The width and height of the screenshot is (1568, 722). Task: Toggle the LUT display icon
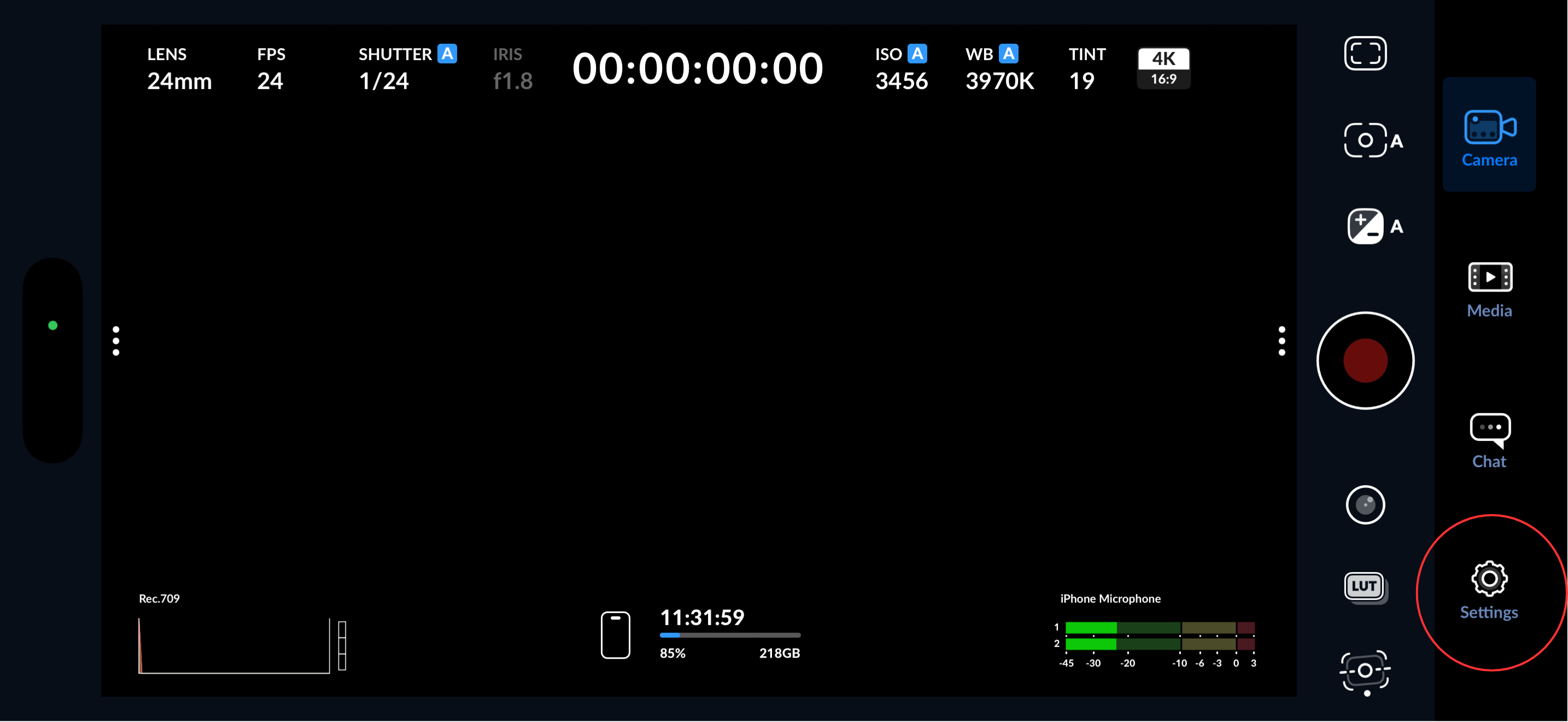point(1364,587)
